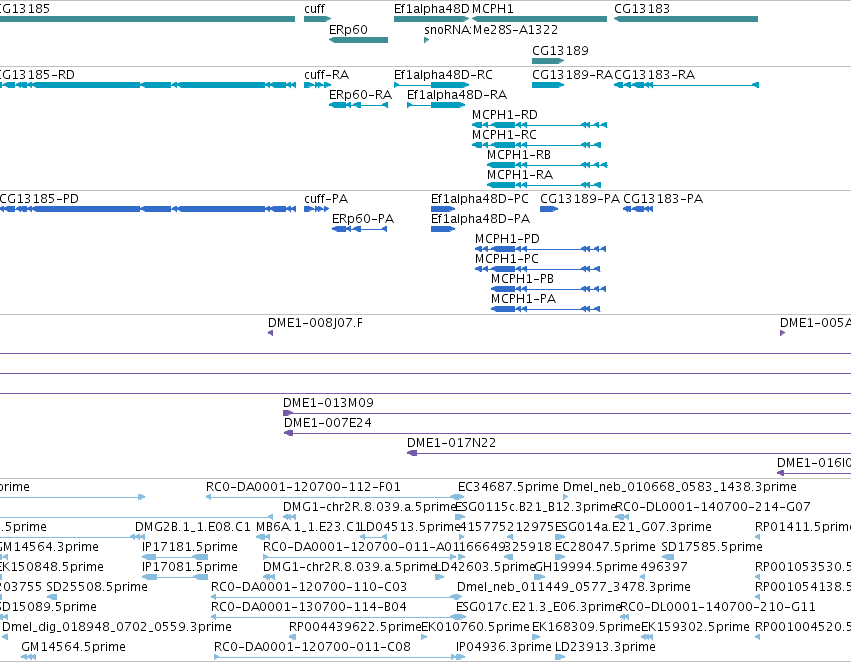
Task: Select Dmel_dig_018948_0702_0559.3prime EST label
Action: (x=117, y=627)
